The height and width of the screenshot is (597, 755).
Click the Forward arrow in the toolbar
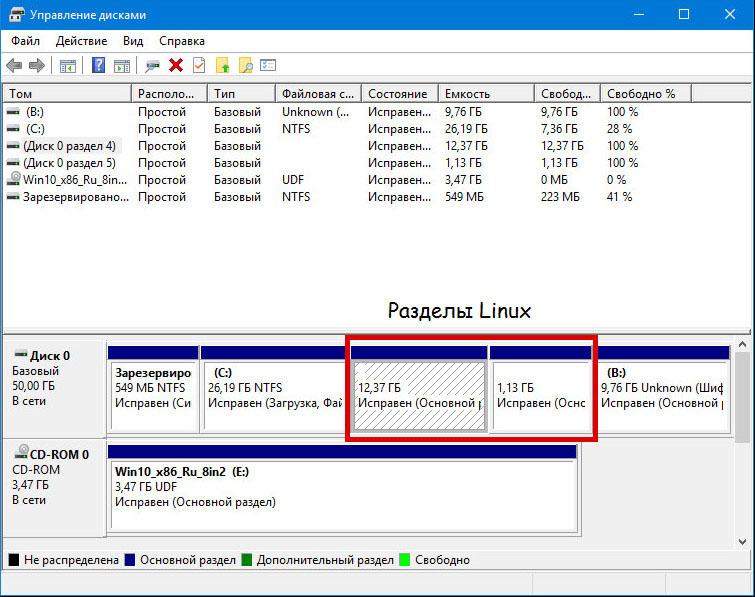37,65
